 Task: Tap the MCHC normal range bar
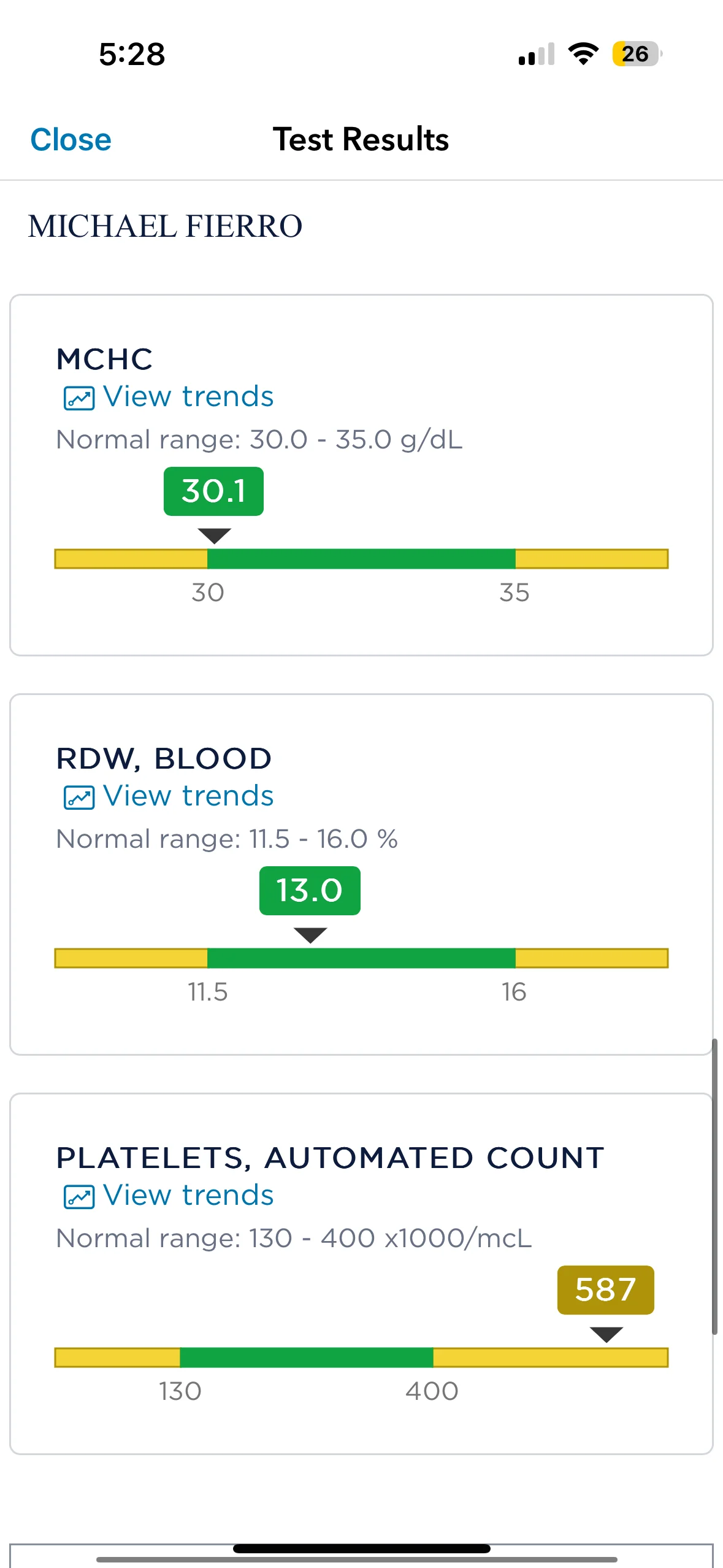pos(361,559)
